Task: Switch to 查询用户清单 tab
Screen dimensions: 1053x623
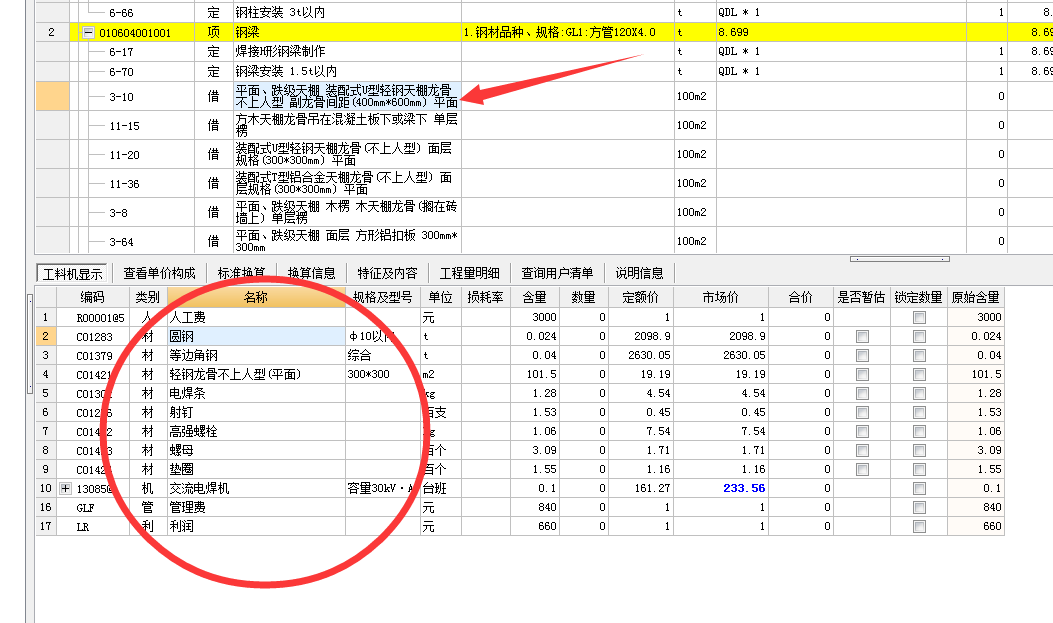Action: tap(557, 273)
